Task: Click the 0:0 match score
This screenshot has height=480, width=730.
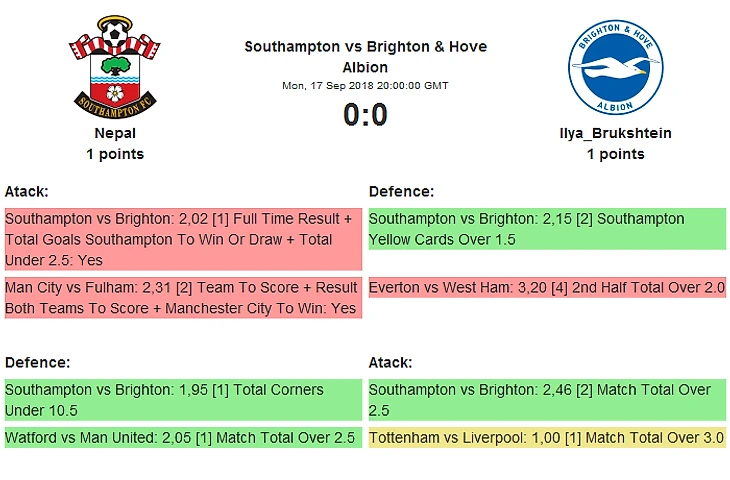Action: click(x=365, y=115)
